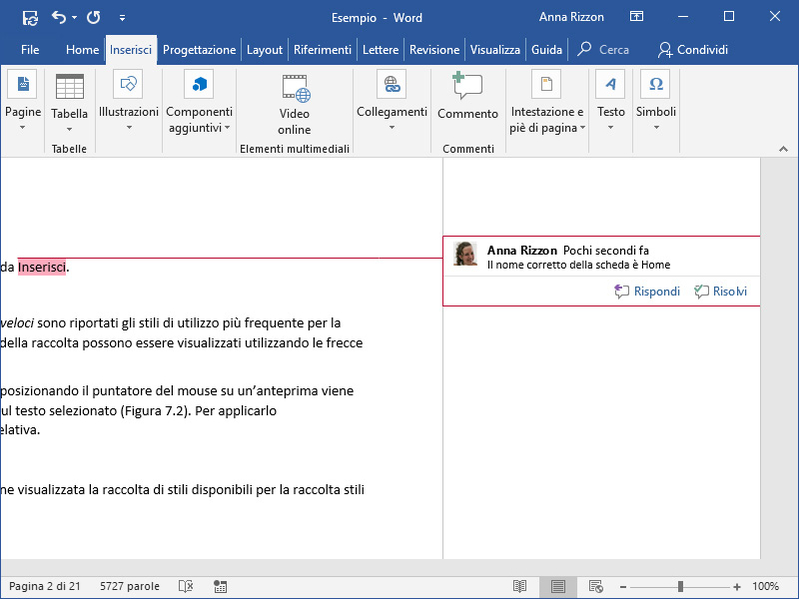799x599 pixels.
Task: Undo the last action
Action: (x=59, y=18)
